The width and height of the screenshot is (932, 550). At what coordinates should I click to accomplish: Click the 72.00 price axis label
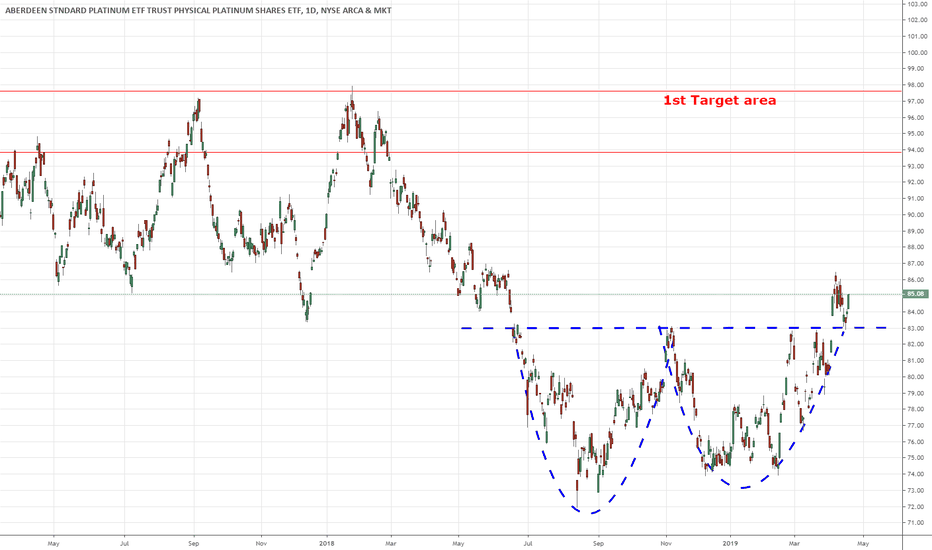(915, 507)
